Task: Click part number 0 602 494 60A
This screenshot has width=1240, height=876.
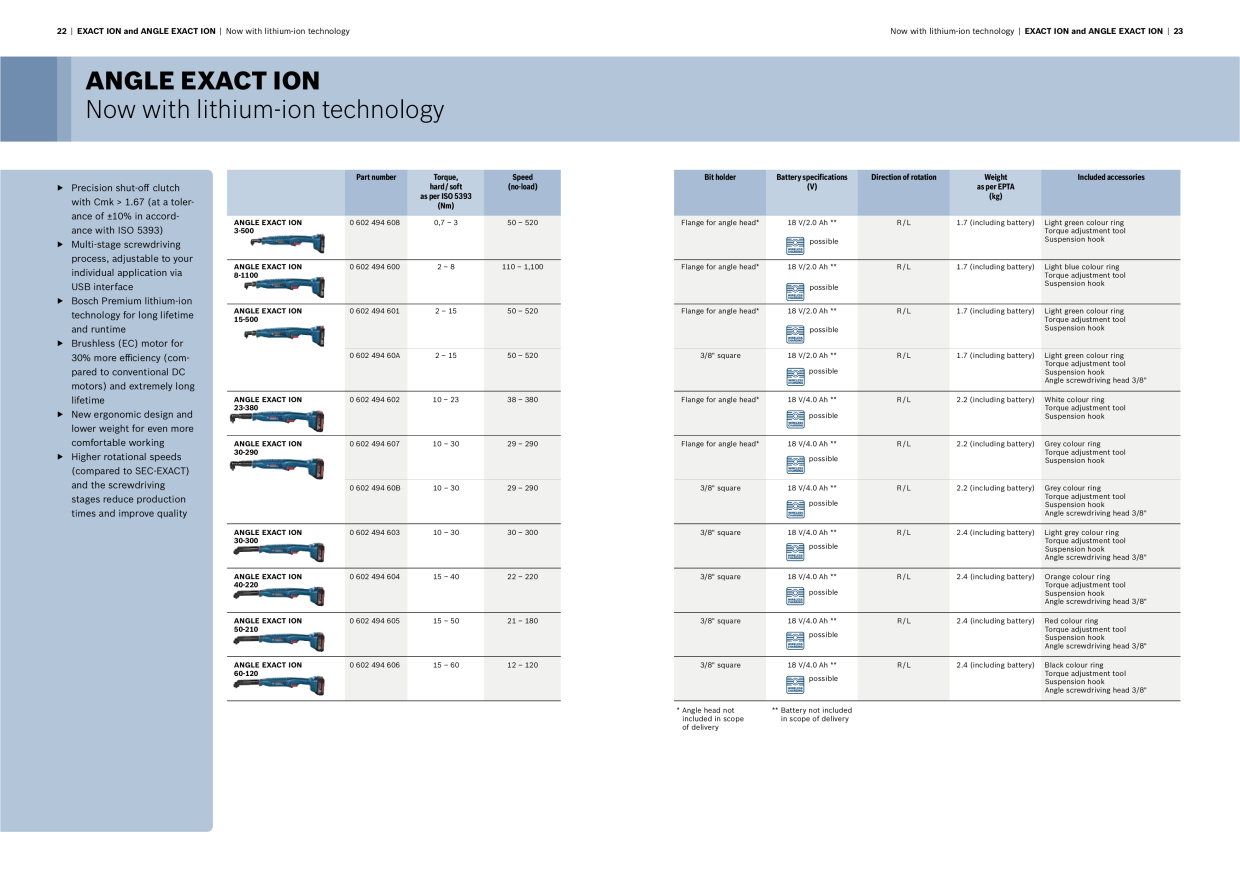Action: (374, 356)
